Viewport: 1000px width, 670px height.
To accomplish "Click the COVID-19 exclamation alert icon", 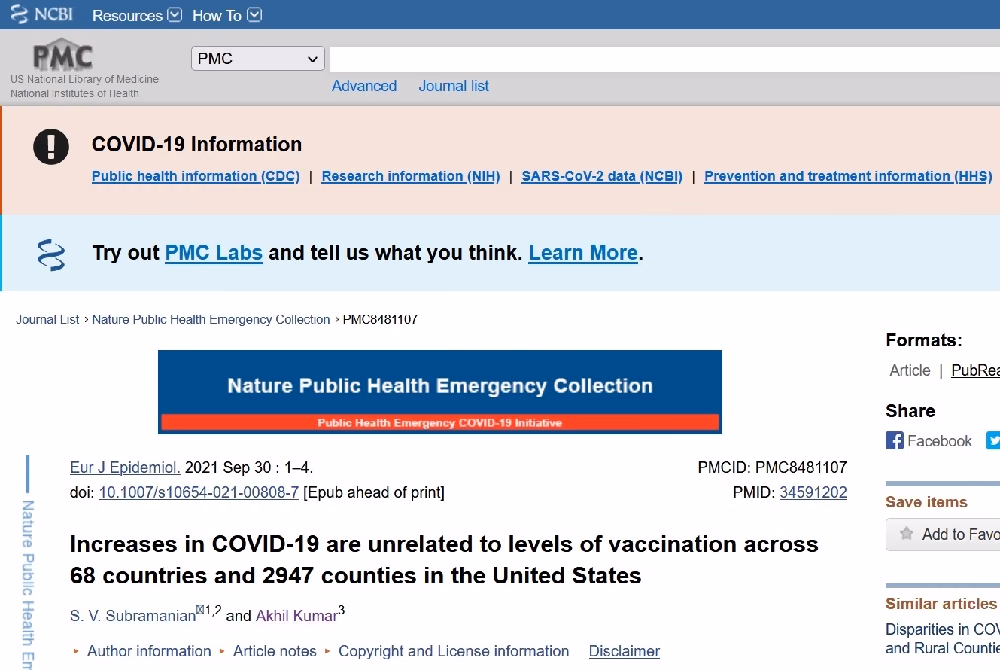I will click(x=51, y=147).
